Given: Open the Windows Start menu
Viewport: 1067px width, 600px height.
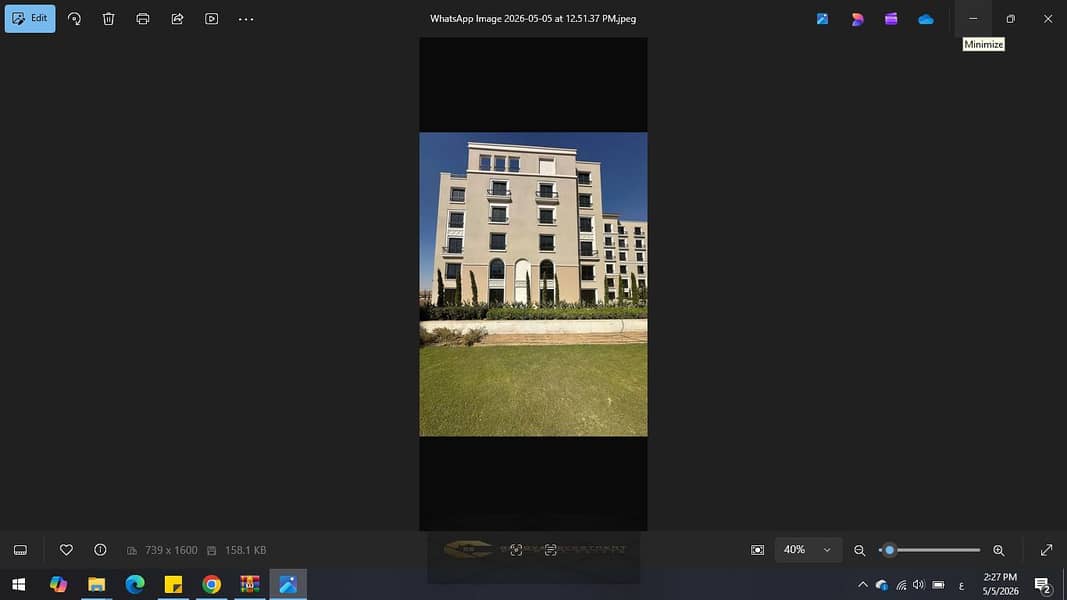Looking at the screenshot, I should (x=19, y=584).
